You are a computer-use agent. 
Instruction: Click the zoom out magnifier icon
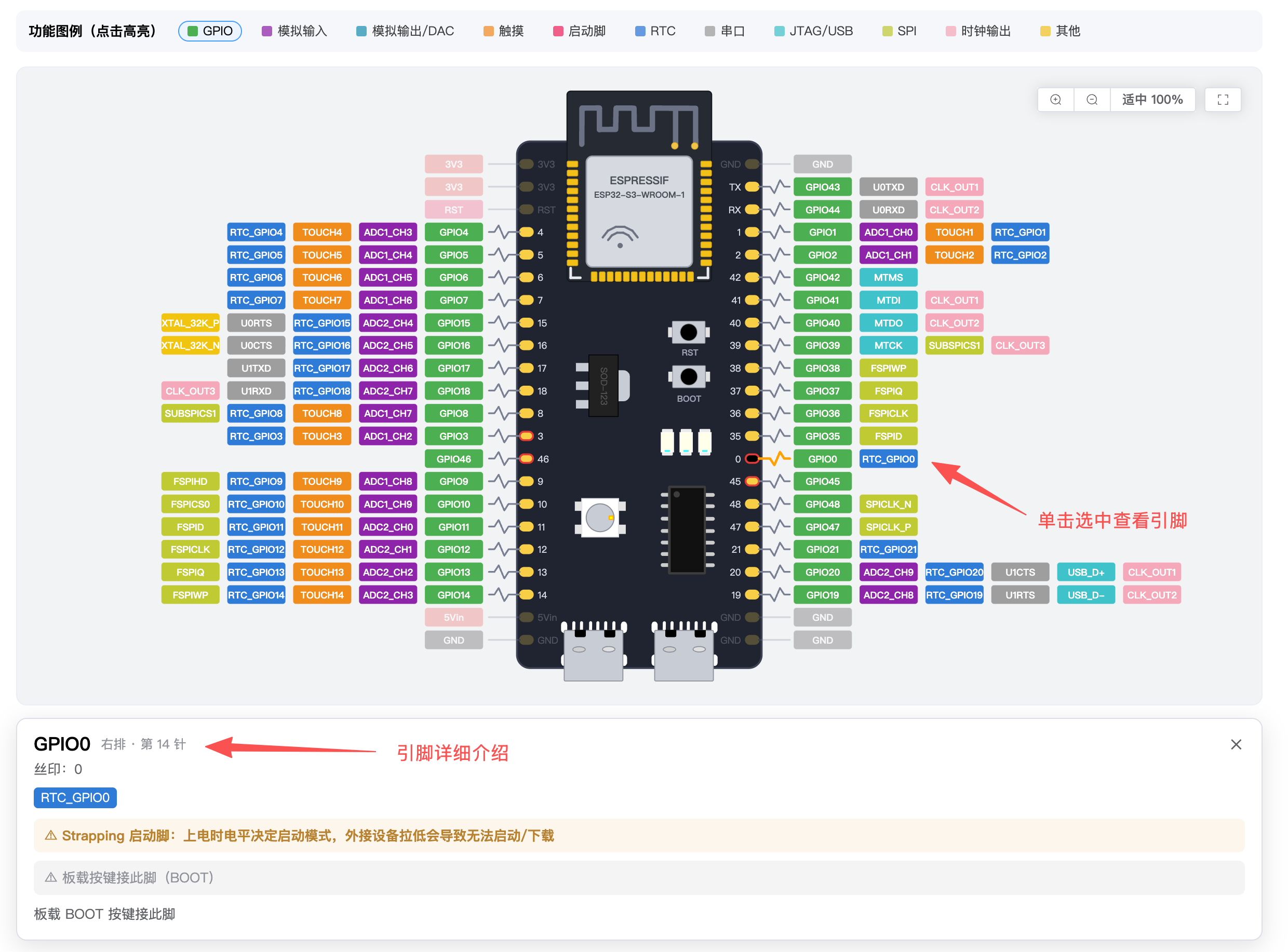[1091, 100]
